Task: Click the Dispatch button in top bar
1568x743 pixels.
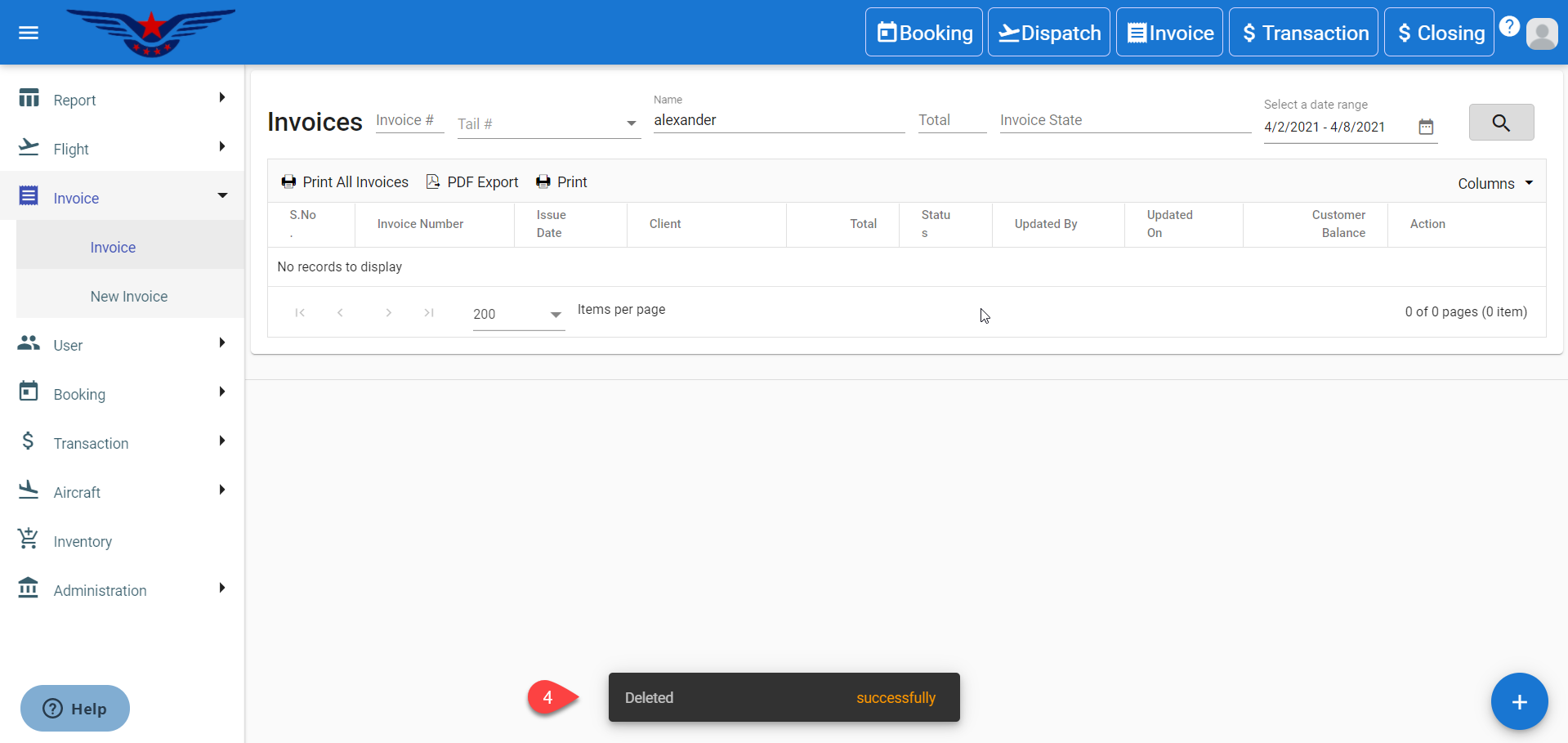Action: point(1048,33)
